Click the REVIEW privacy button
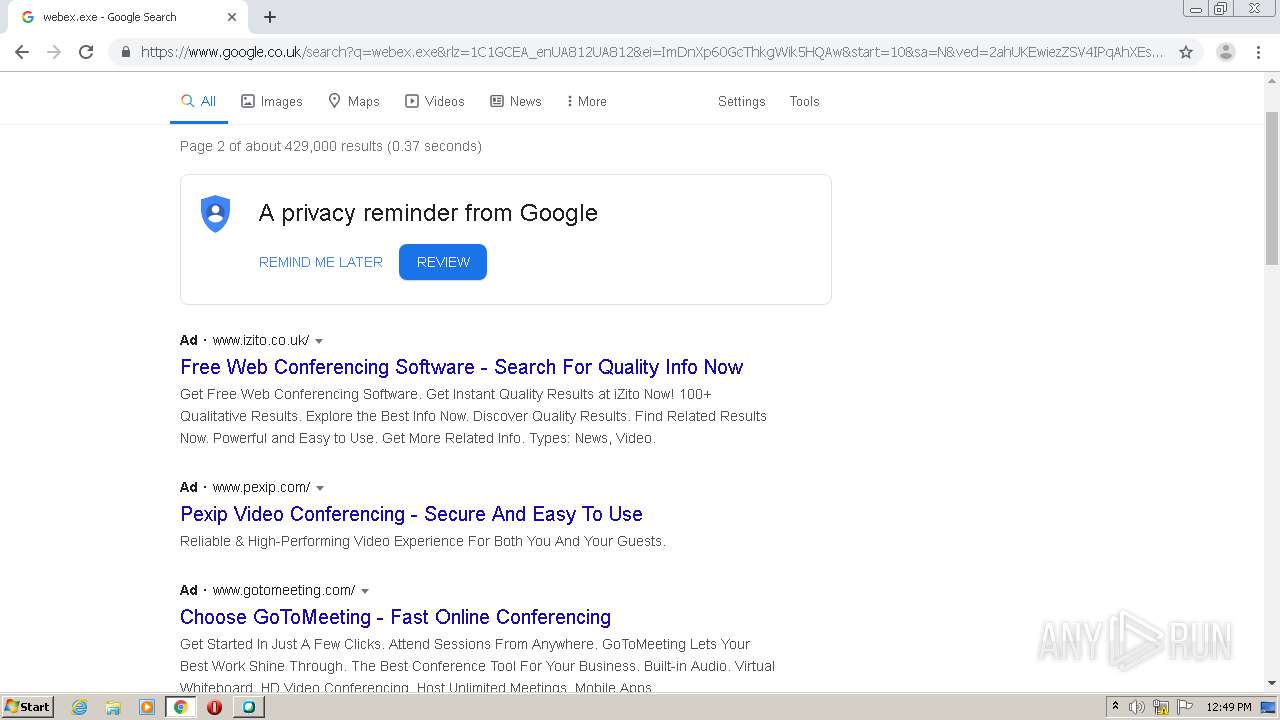Image resolution: width=1280 pixels, height=720 pixels. (x=443, y=262)
